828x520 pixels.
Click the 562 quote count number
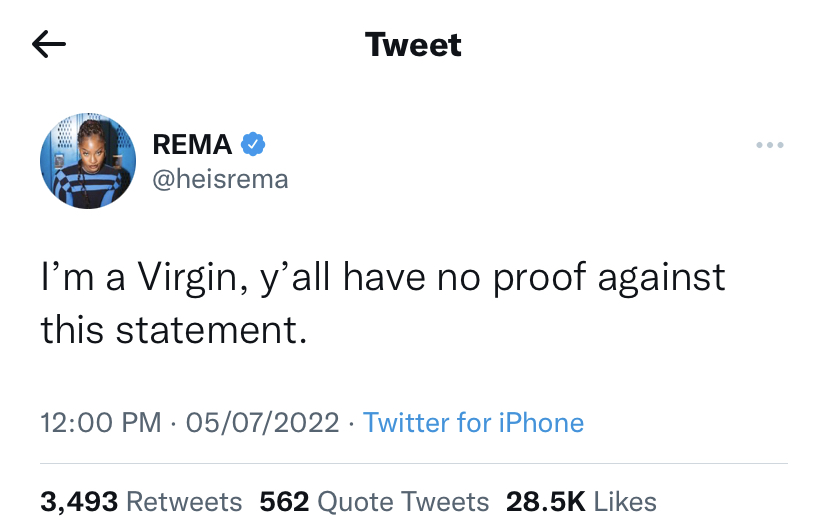click(x=282, y=501)
